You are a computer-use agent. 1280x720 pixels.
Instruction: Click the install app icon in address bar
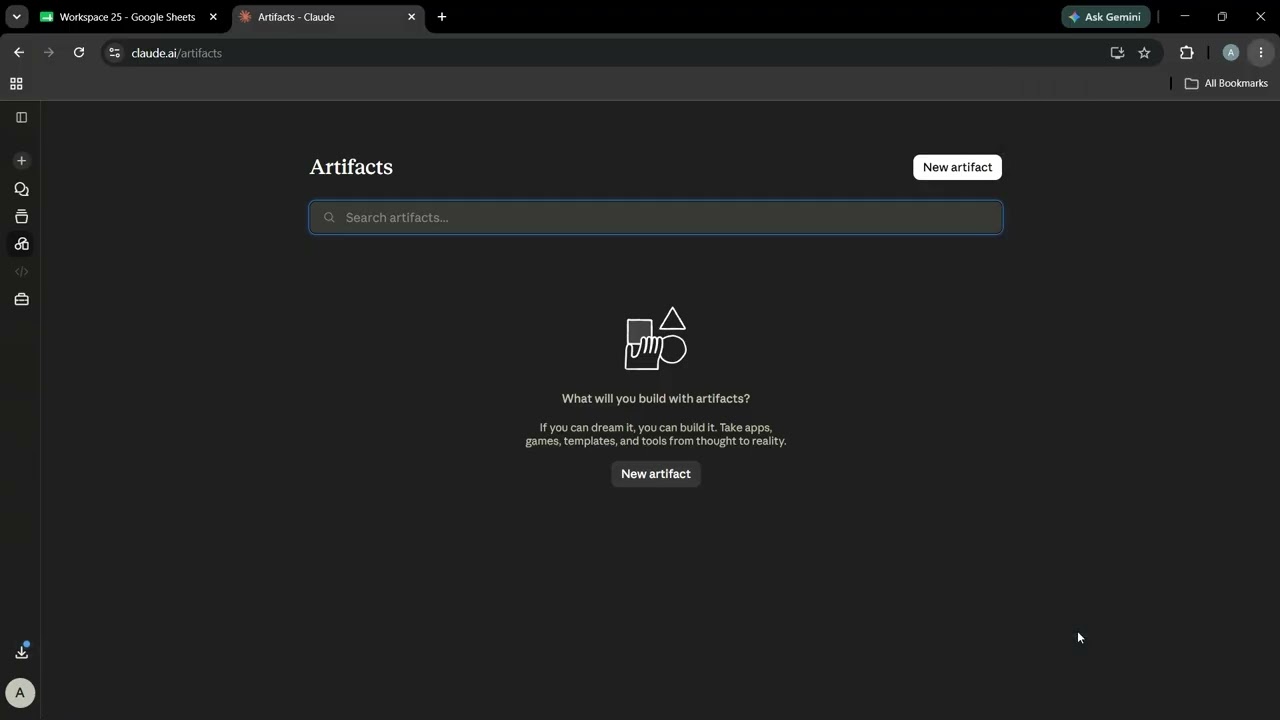[x=1117, y=53]
